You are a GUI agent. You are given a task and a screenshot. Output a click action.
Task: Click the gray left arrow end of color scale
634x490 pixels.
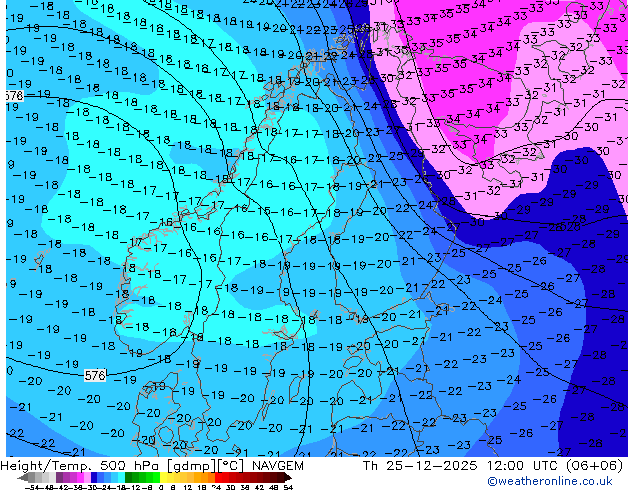[x=23, y=477]
